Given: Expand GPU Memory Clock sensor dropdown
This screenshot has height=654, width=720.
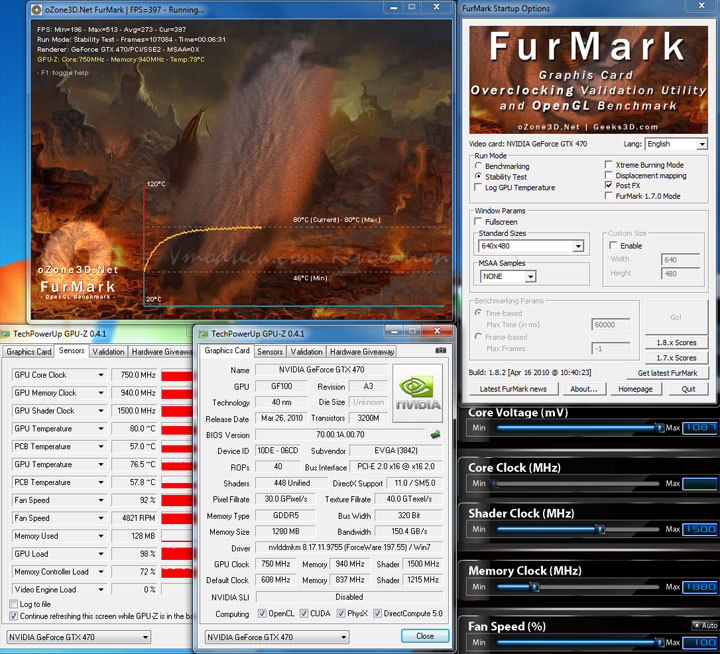Looking at the screenshot, I should (101, 393).
